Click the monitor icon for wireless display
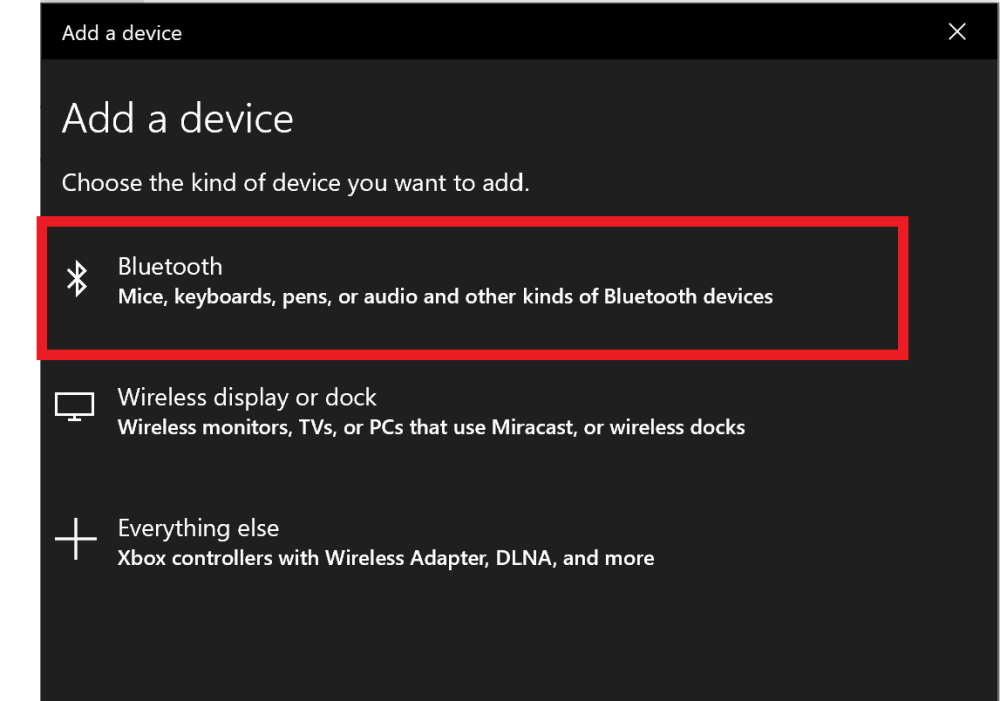Image resolution: width=1000 pixels, height=701 pixels. pos(74,406)
